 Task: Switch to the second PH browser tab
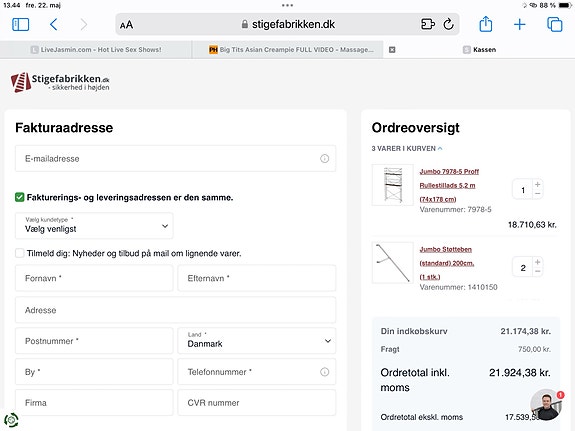coord(288,50)
